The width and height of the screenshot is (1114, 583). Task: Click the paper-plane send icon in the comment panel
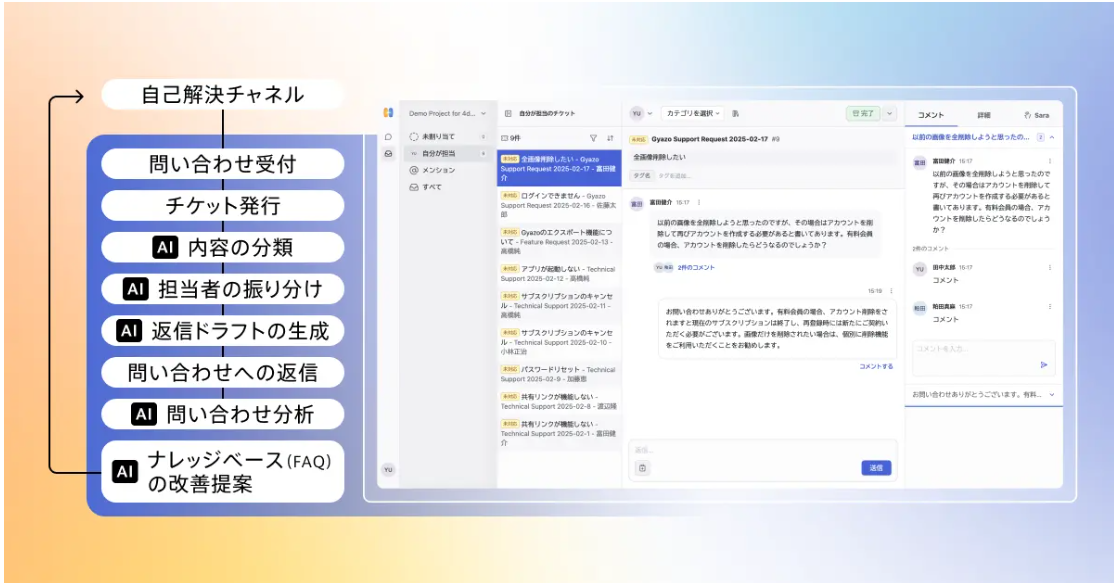point(1044,365)
